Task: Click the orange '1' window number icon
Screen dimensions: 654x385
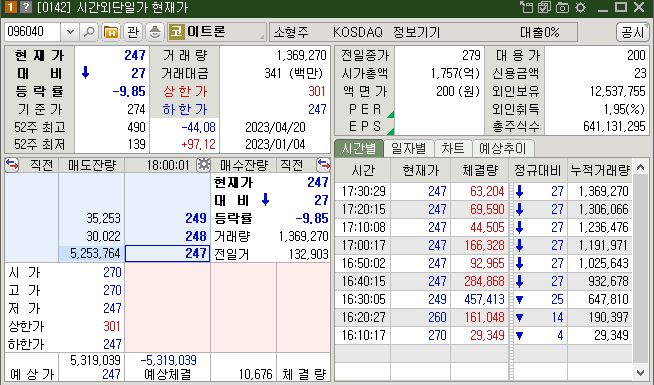Action: coord(10,7)
